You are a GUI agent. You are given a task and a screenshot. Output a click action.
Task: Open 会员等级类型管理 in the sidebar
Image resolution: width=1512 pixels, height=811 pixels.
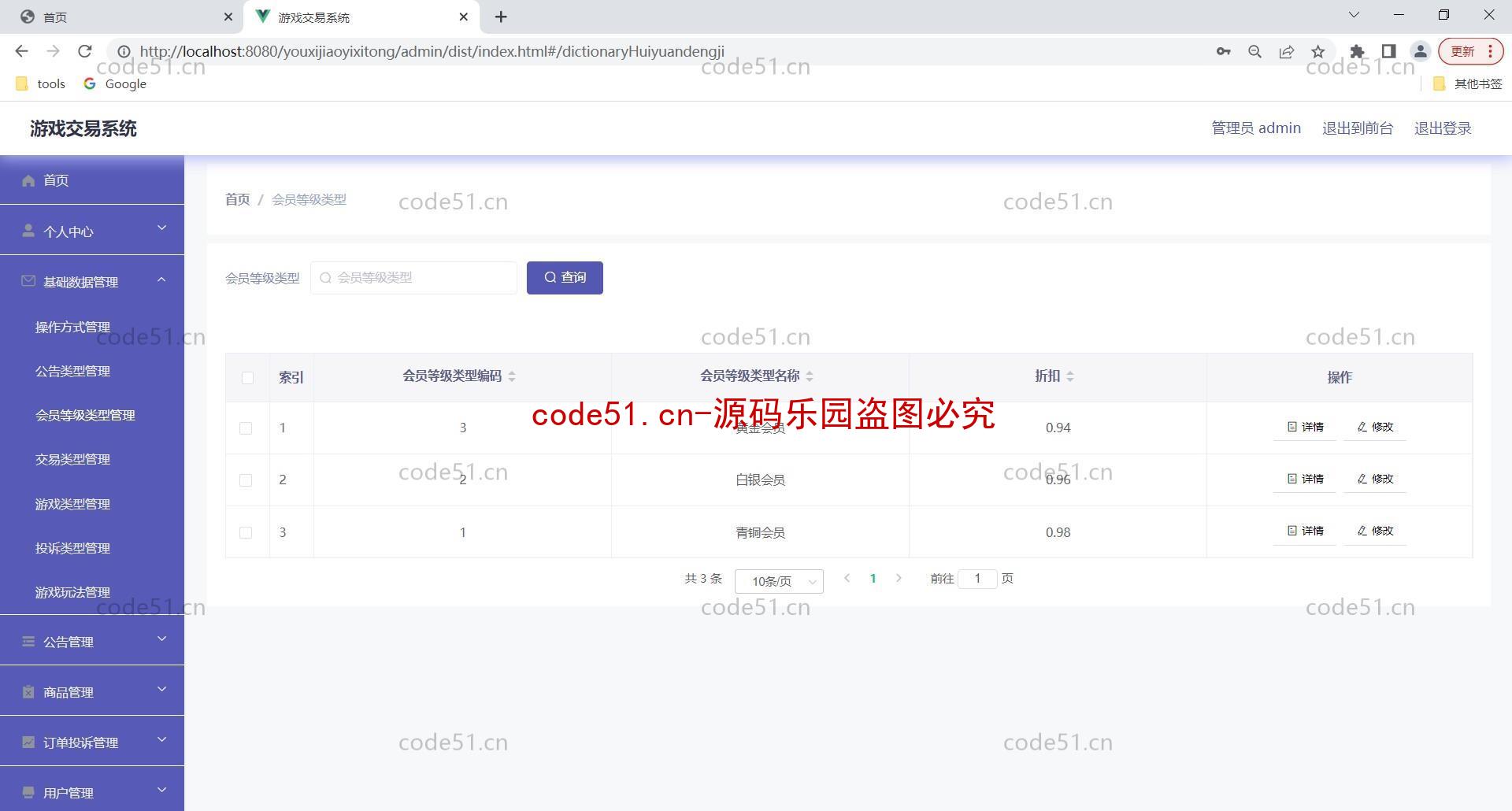click(85, 415)
